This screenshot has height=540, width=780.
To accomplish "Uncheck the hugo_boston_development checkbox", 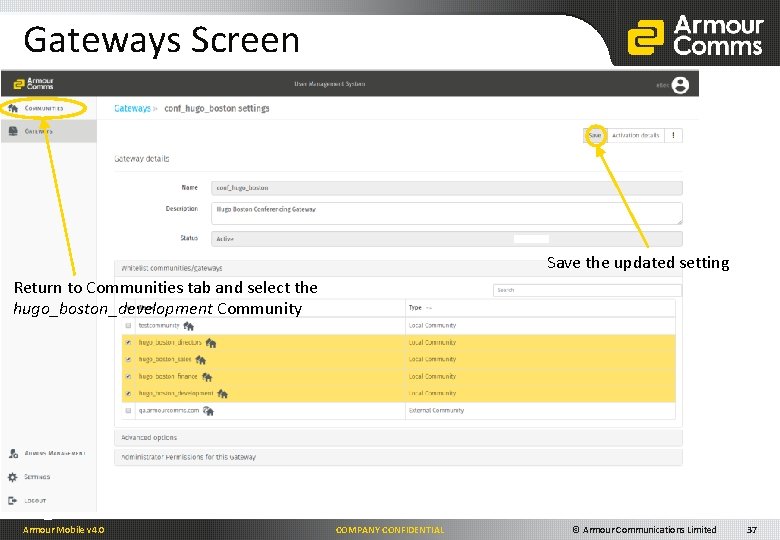I will (x=128, y=393).
